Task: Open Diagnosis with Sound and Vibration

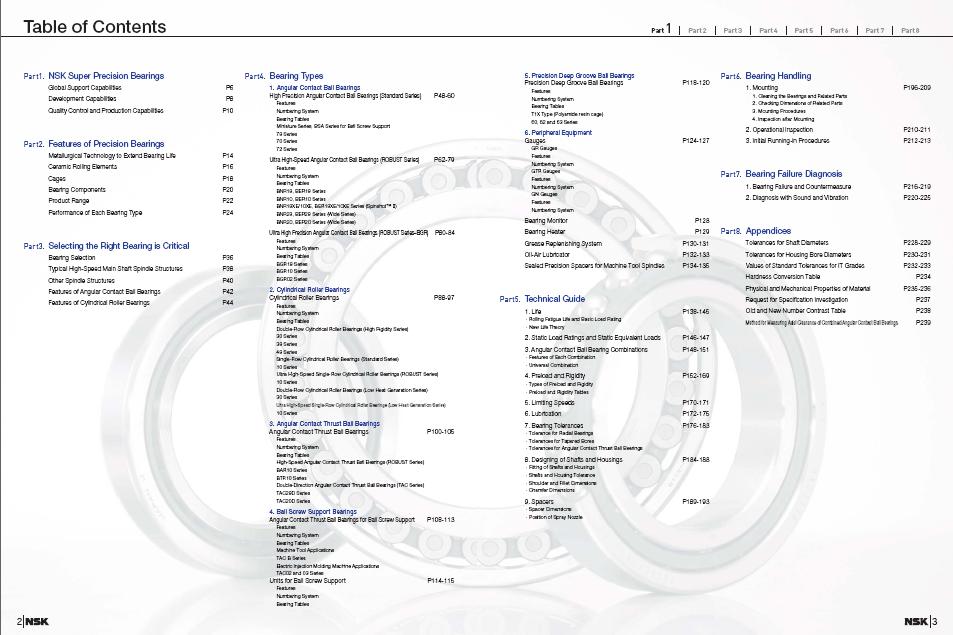Action: [x=797, y=197]
